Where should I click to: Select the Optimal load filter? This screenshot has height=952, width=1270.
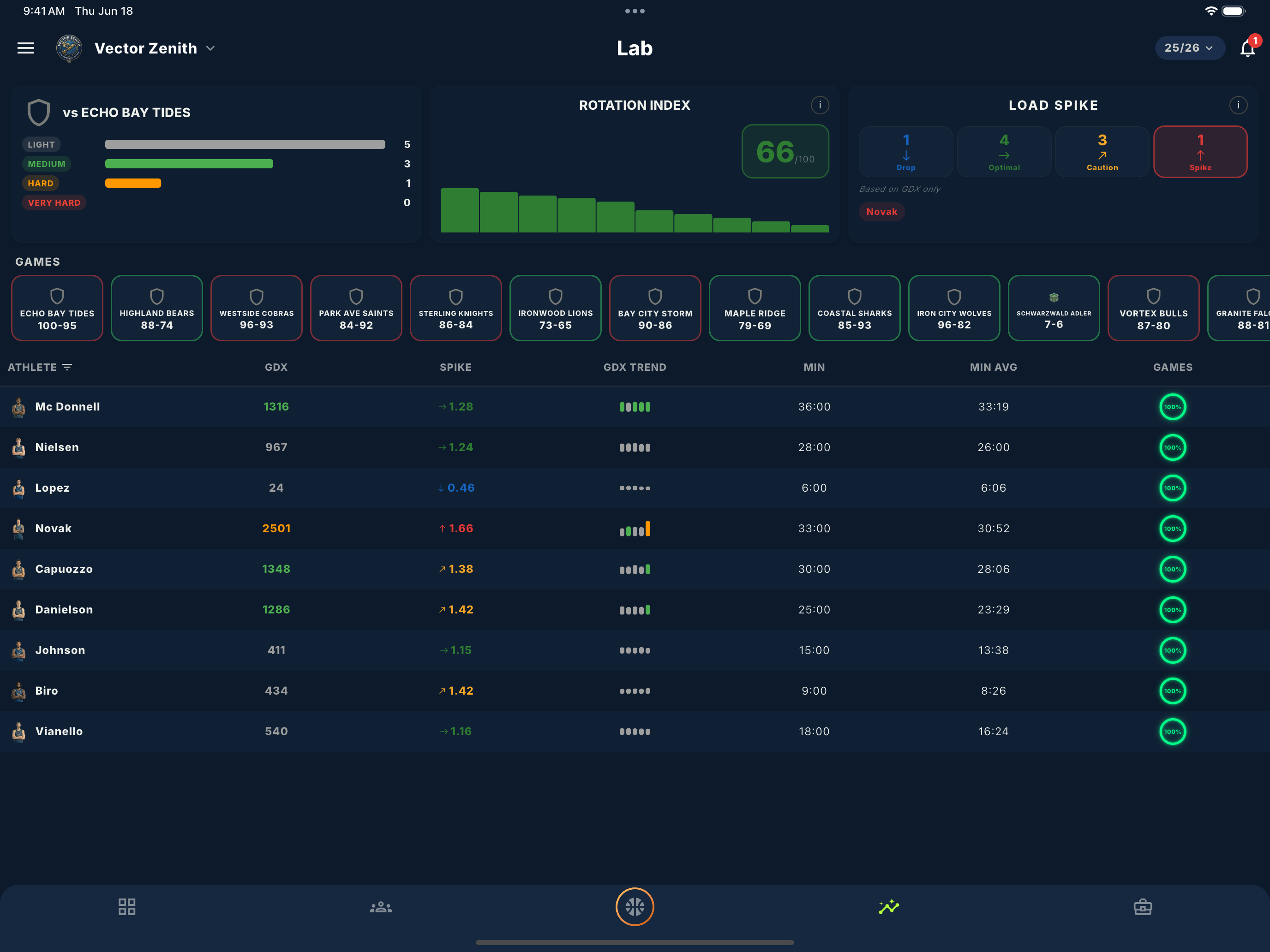[1004, 151]
